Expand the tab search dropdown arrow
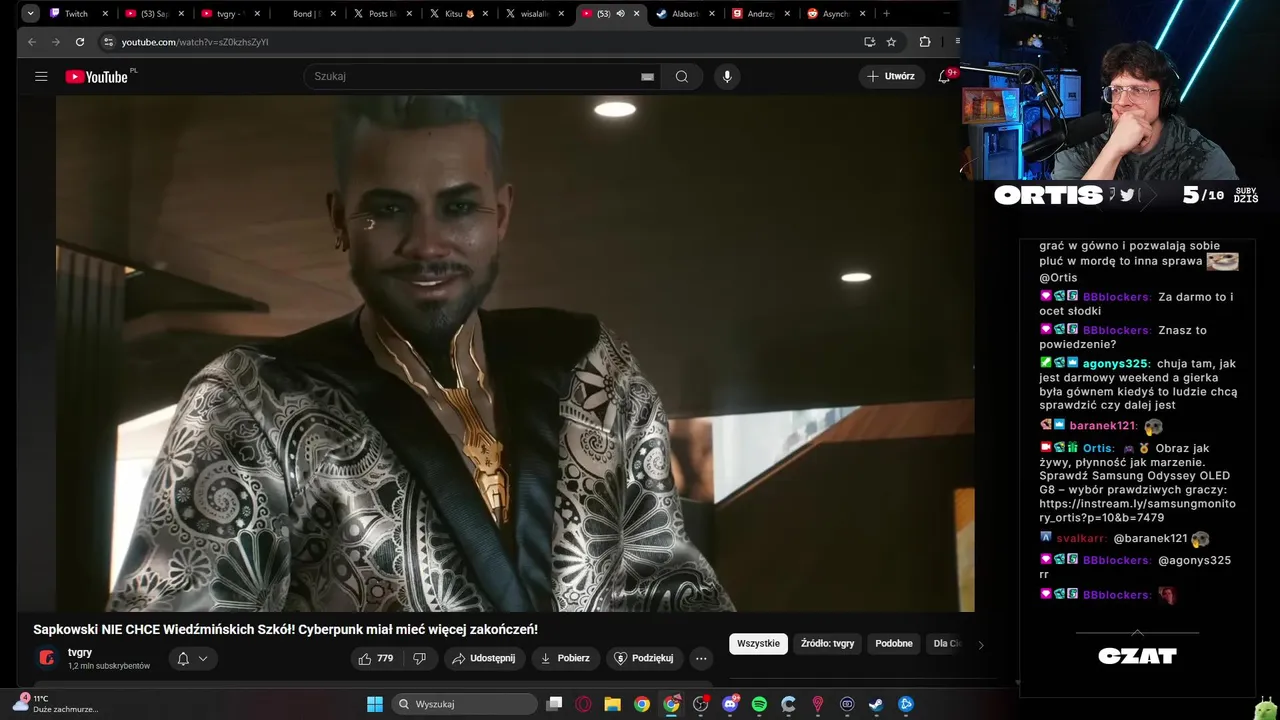 pyautogui.click(x=31, y=13)
